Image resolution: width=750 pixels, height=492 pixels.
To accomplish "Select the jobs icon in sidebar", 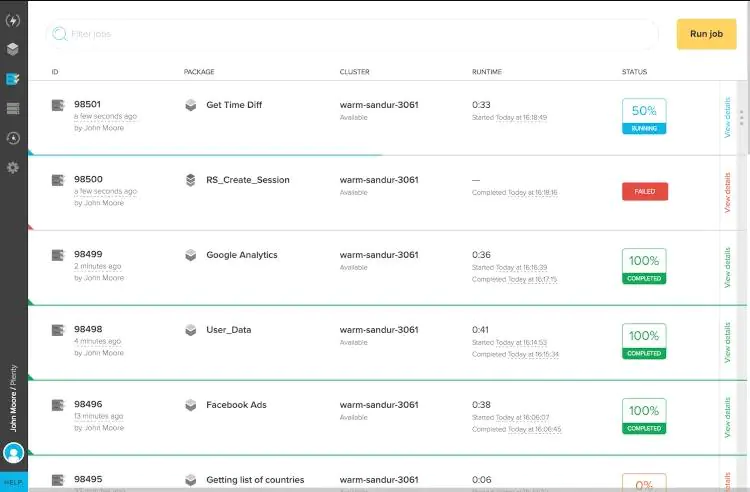I will pos(13,79).
